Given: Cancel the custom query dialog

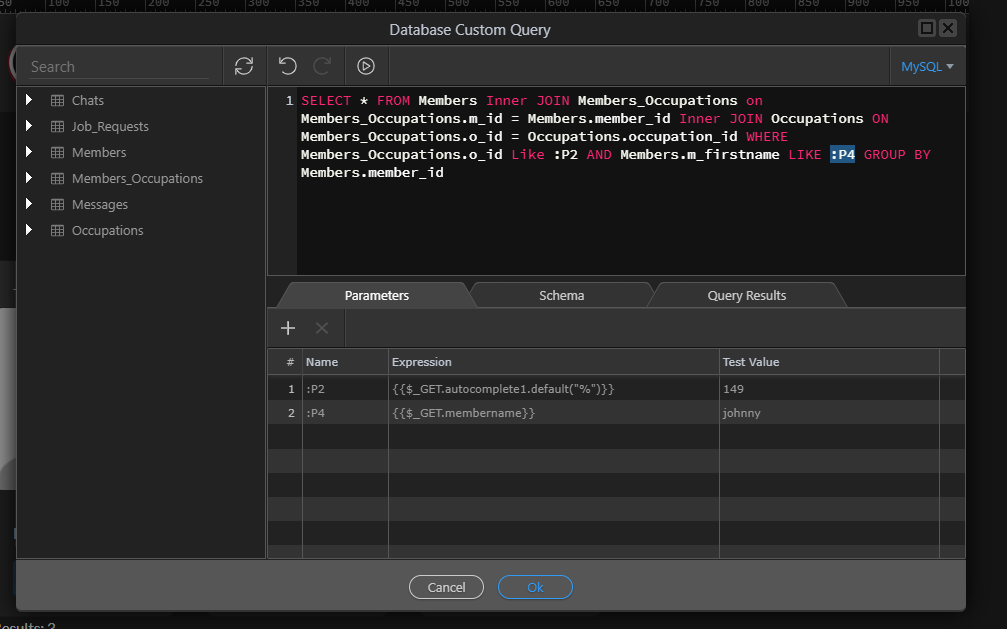Looking at the screenshot, I should point(446,587).
